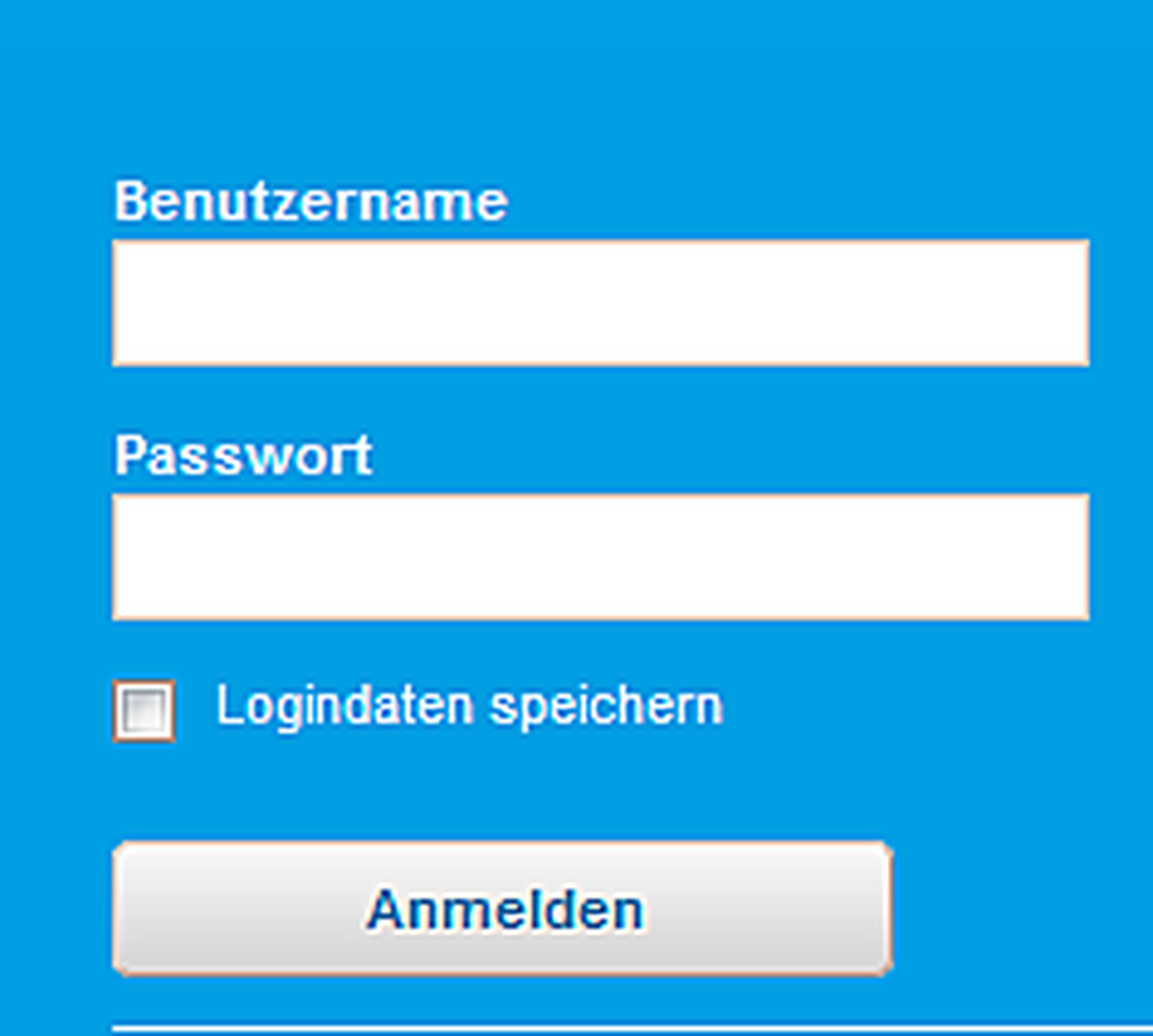The image size is (1153, 1036).
Task: Place cursor in the password text box
Action: (x=600, y=557)
